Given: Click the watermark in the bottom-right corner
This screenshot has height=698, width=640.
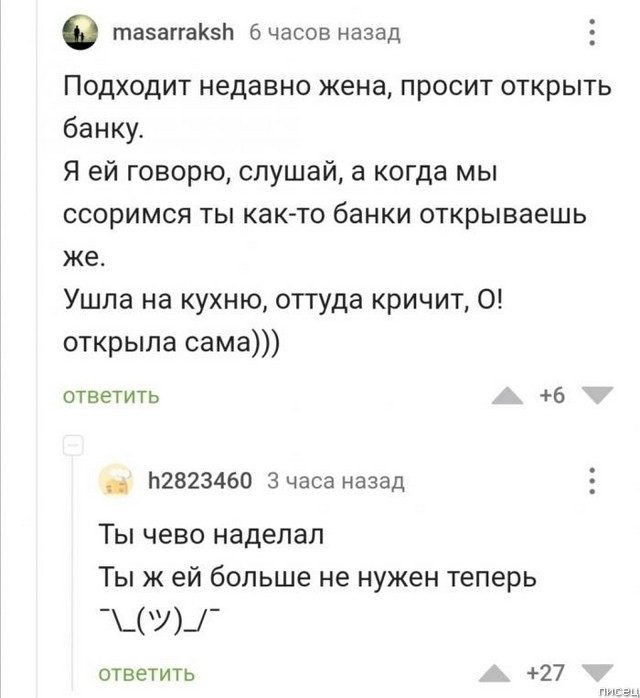Looking at the screenshot, I should [x=615, y=690].
